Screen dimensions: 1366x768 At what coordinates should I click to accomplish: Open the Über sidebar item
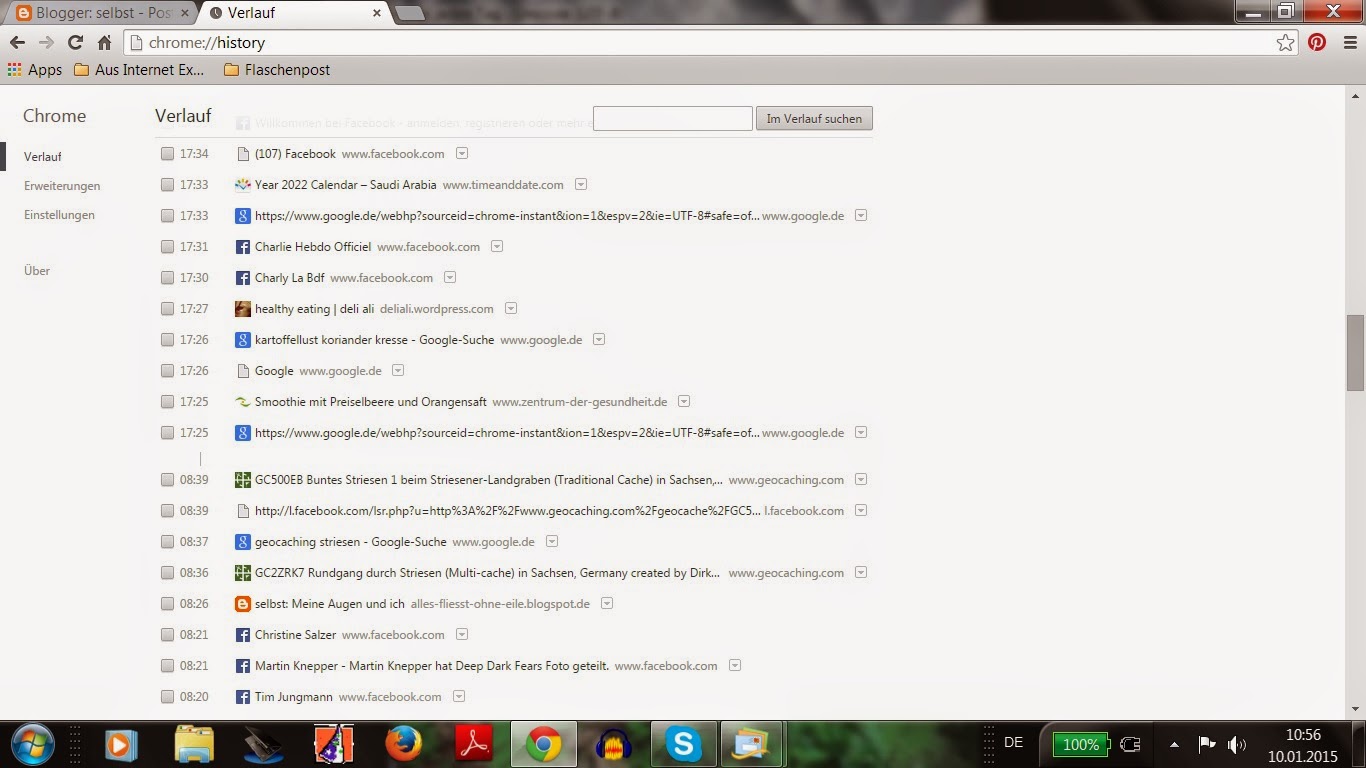(37, 271)
